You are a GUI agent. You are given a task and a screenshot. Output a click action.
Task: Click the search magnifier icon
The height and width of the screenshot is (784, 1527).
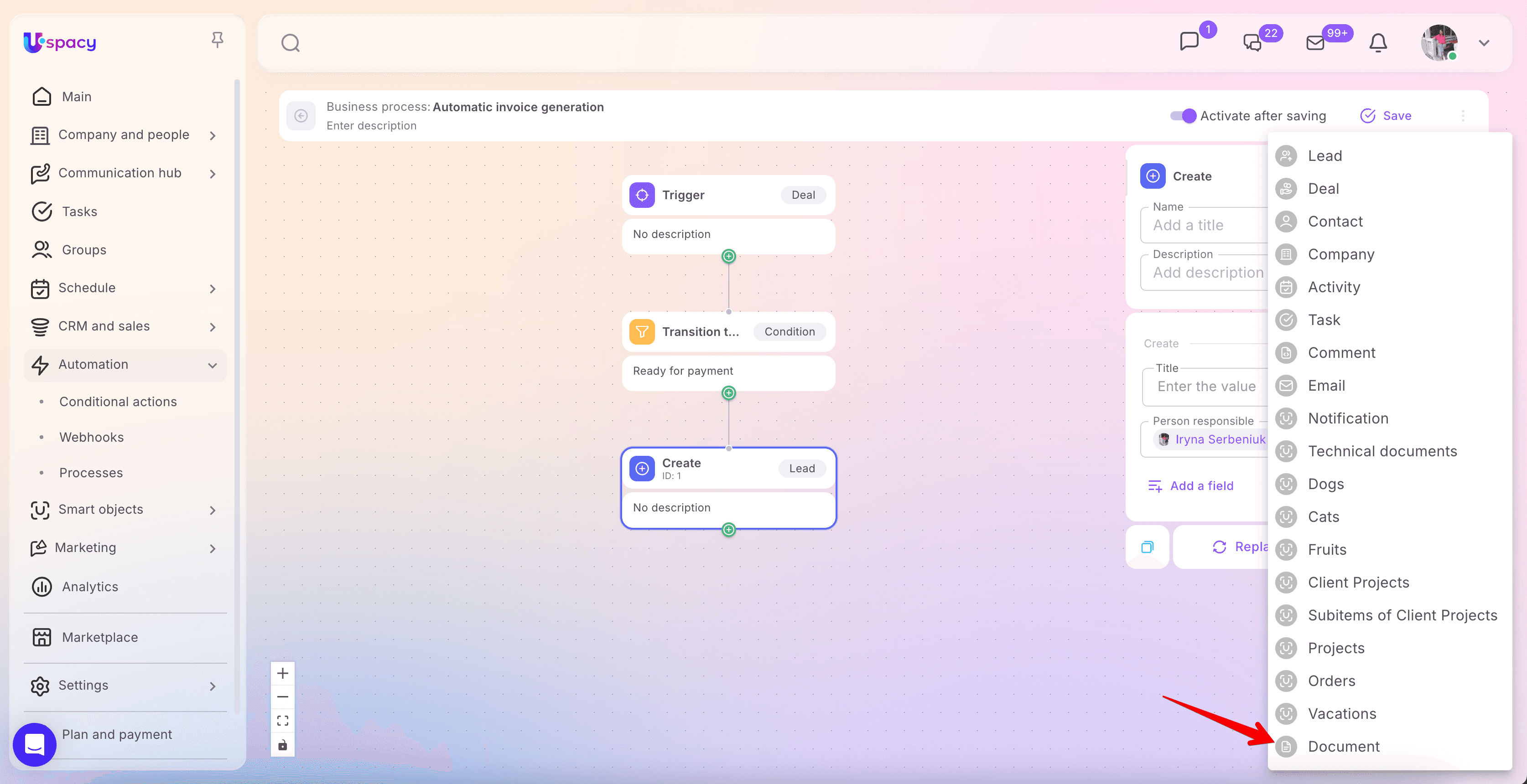point(290,43)
